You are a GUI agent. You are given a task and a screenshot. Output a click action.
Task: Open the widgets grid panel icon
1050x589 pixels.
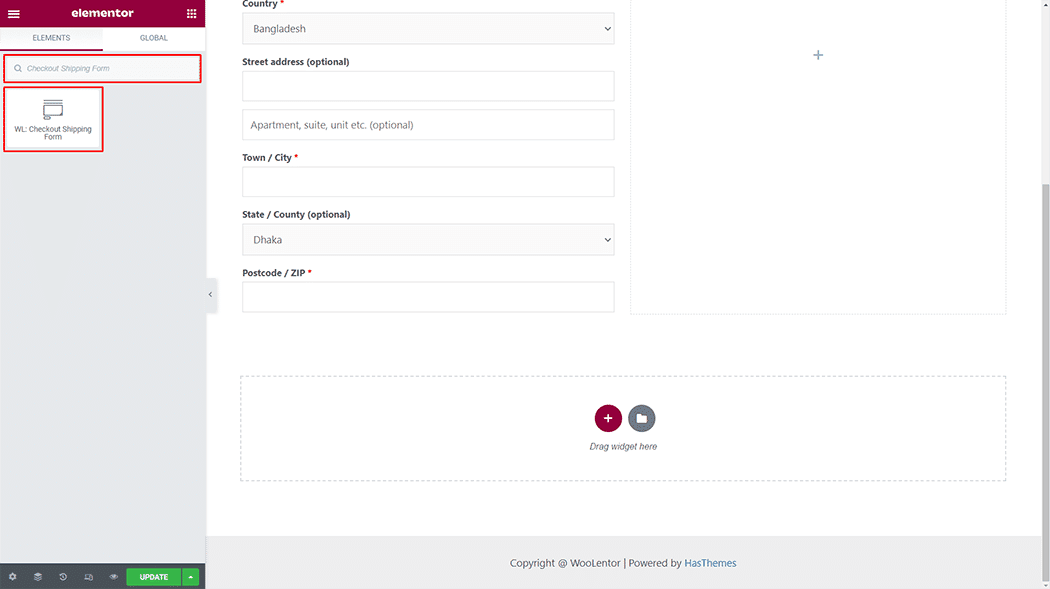click(192, 14)
